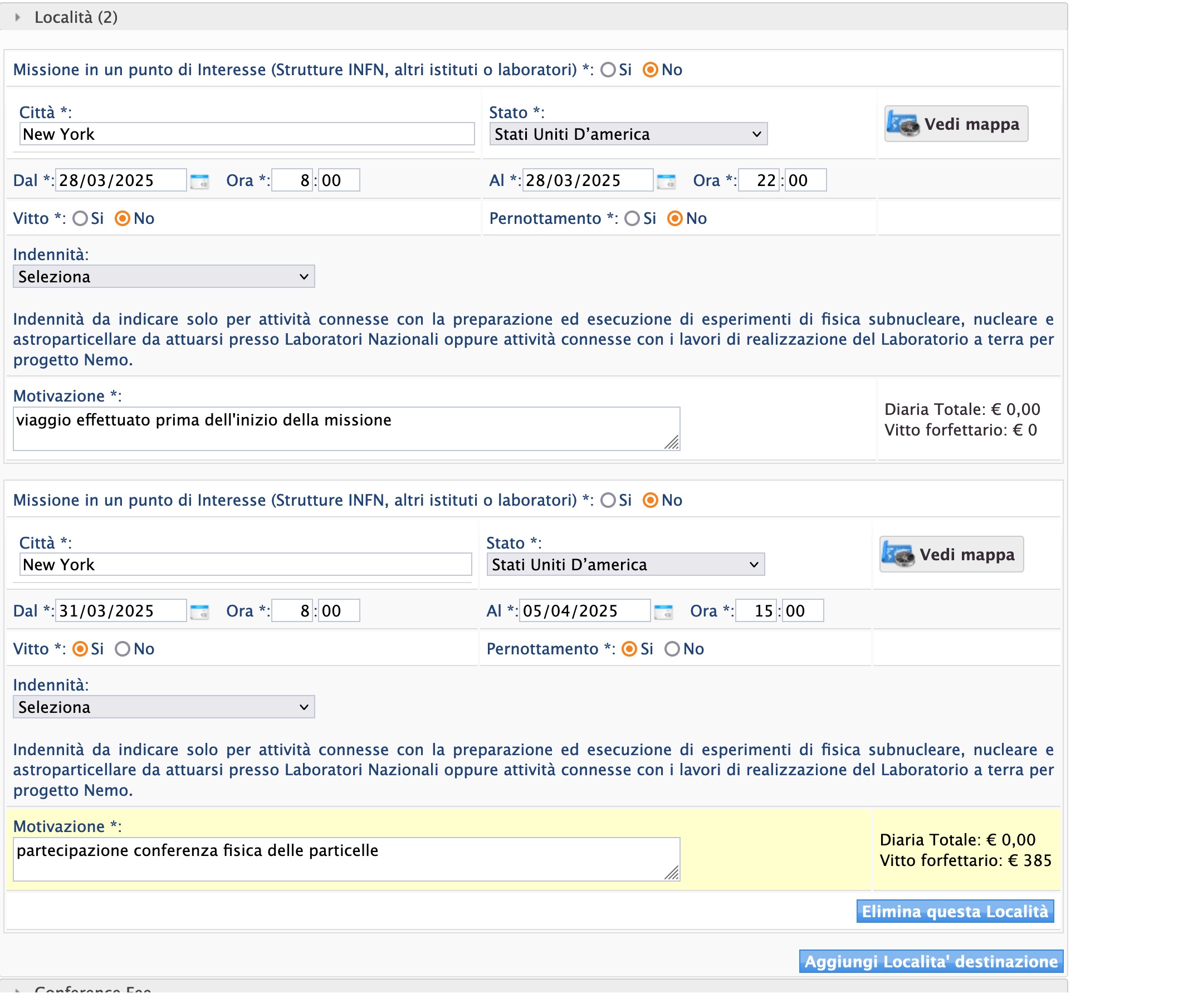This screenshot has height=1008, width=1193.
Task: Select Si for Vitto in first località
Action: coord(80,218)
